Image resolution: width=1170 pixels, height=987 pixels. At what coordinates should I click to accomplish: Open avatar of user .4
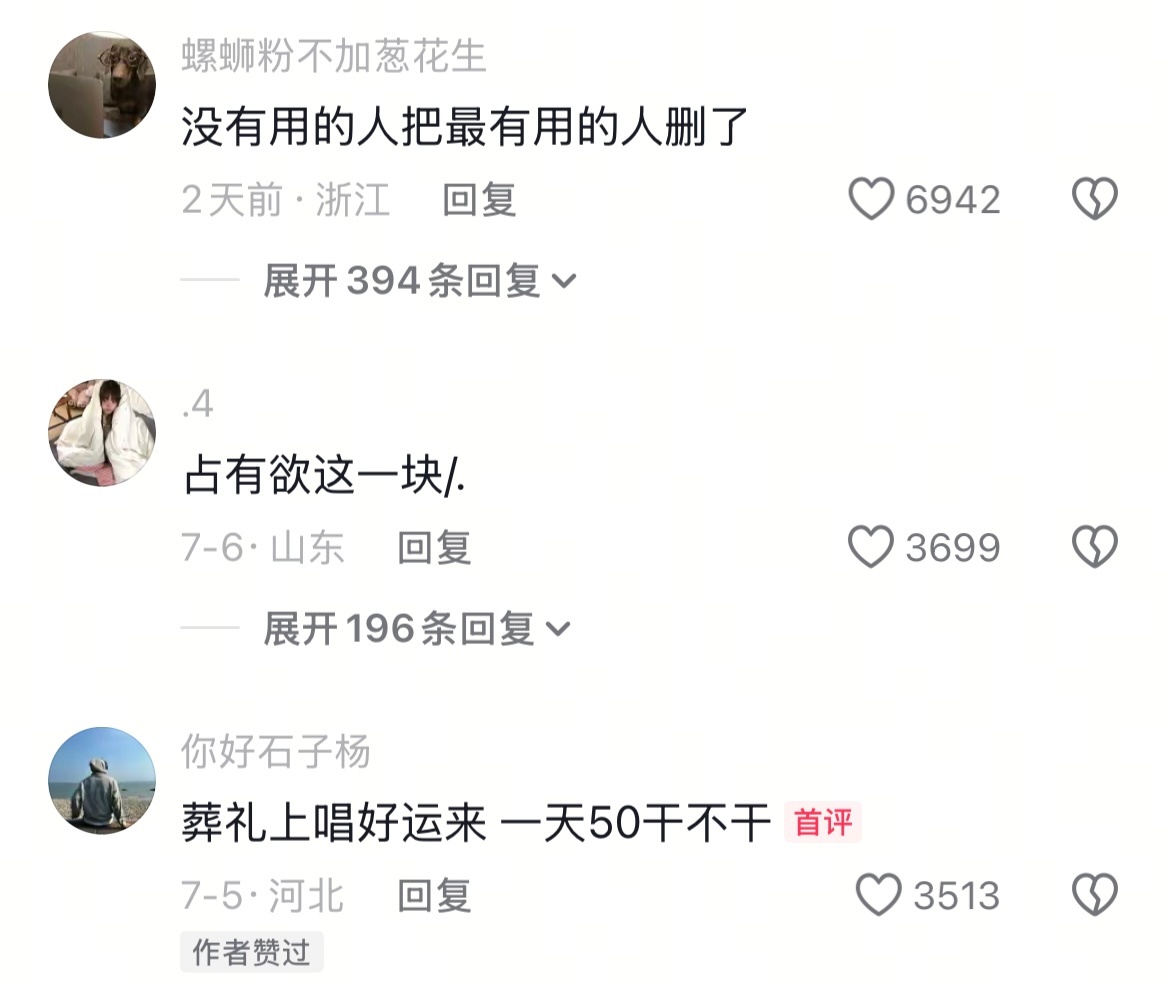102,433
